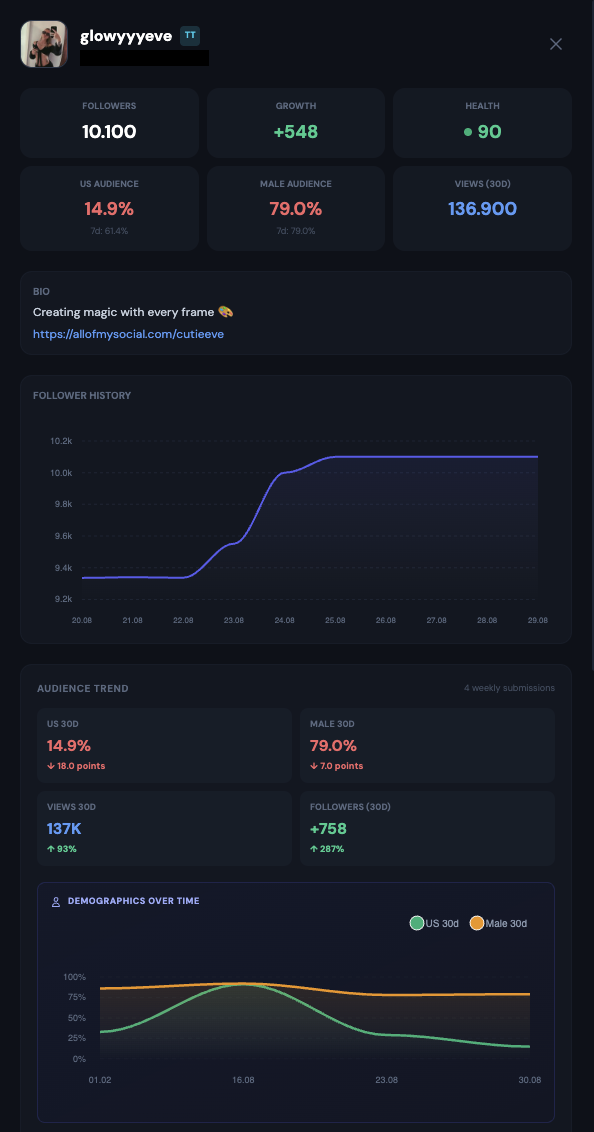The image size is (594, 1132).
Task: Click the 4 weekly submissions label
Action: (x=510, y=688)
